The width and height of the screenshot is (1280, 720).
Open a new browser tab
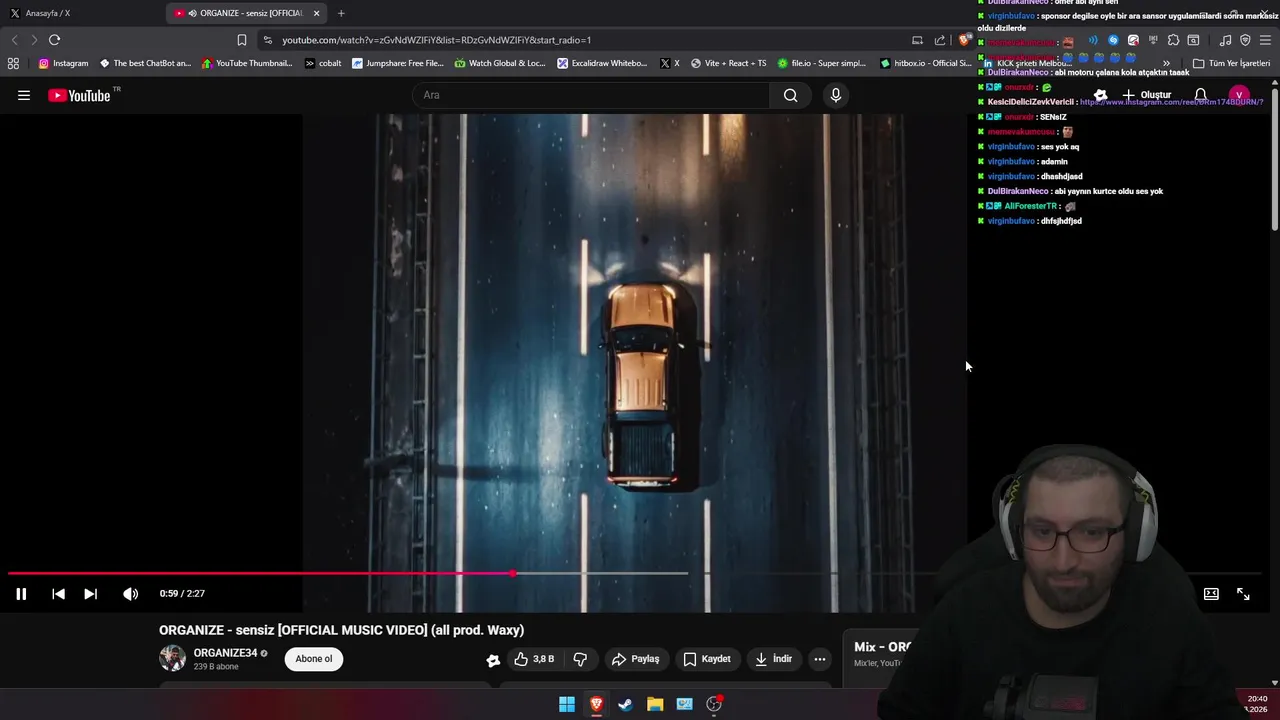(x=341, y=13)
